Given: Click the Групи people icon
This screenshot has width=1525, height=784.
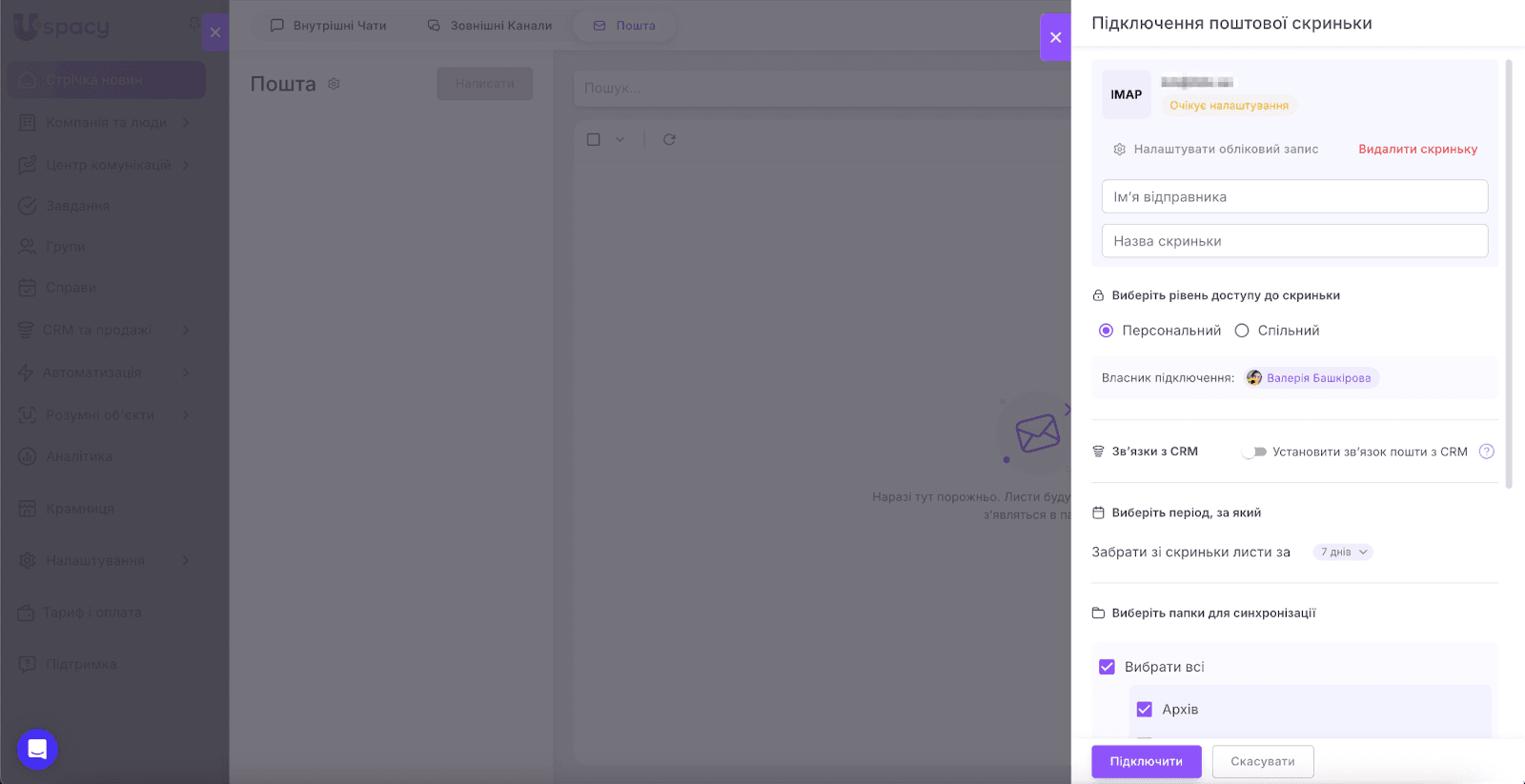Looking at the screenshot, I should pyautogui.click(x=28, y=247).
